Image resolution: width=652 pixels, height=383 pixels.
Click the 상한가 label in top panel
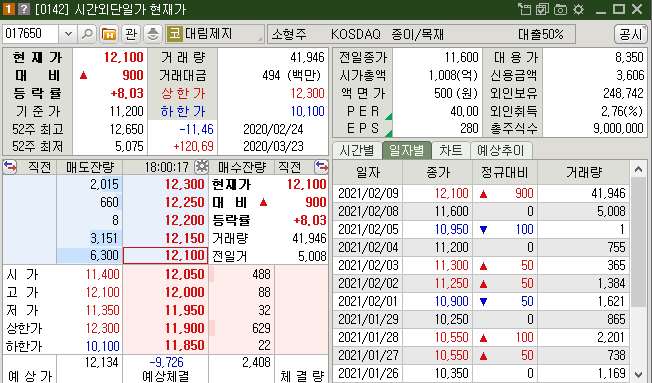(183, 93)
